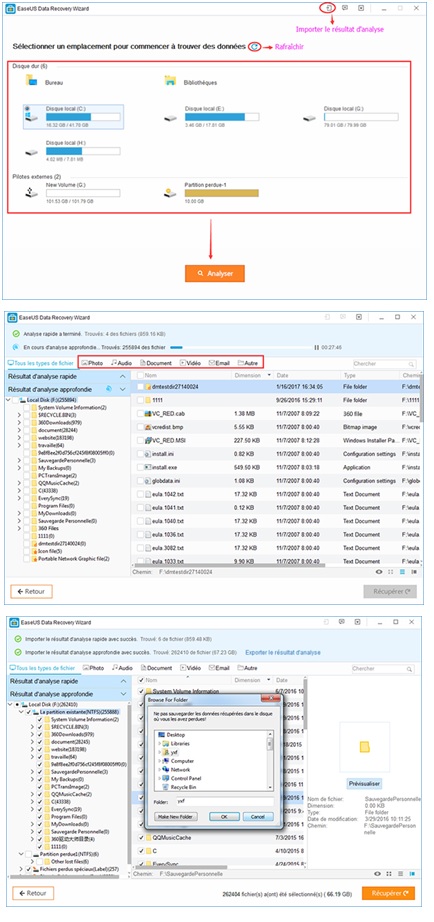Select the Bureau desktop location icon
The height and width of the screenshot is (922, 434).
(x=32, y=81)
